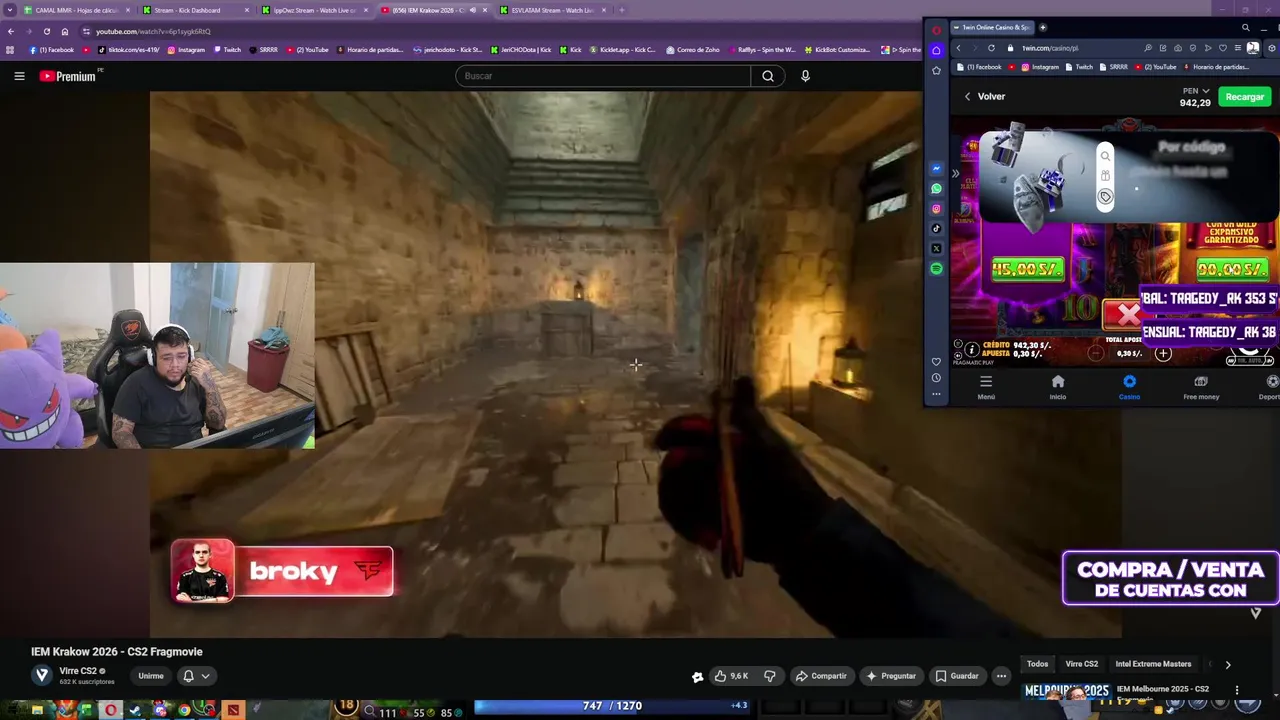Switch to the CAMAL MMR spreadsheet tab
This screenshot has width=1280, height=720.
[x=75, y=10]
